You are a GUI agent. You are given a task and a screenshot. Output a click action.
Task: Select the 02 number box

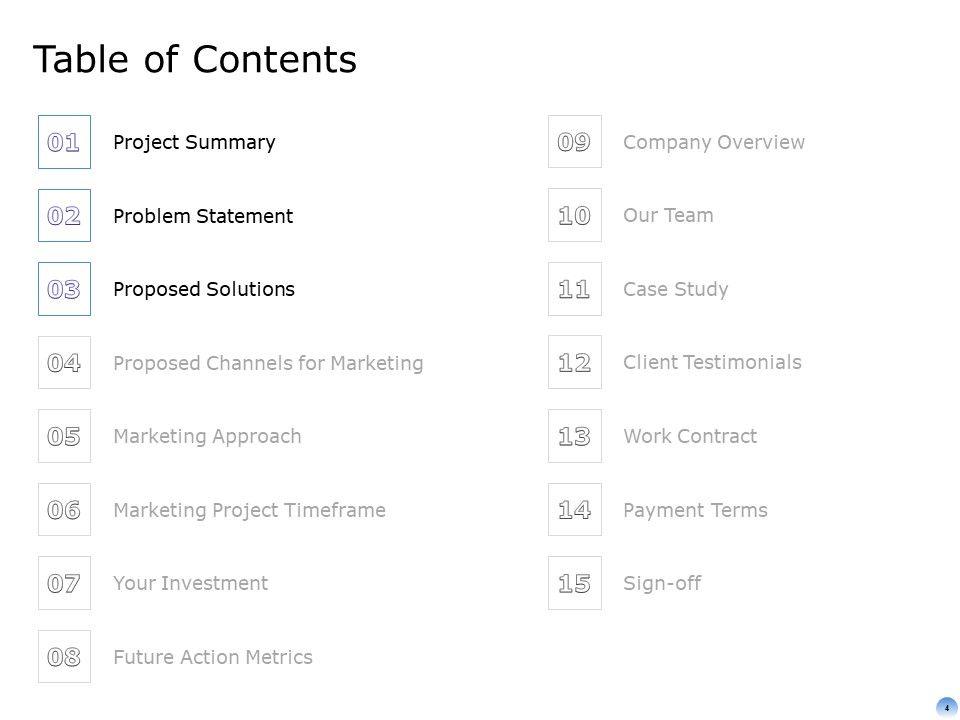click(x=64, y=215)
